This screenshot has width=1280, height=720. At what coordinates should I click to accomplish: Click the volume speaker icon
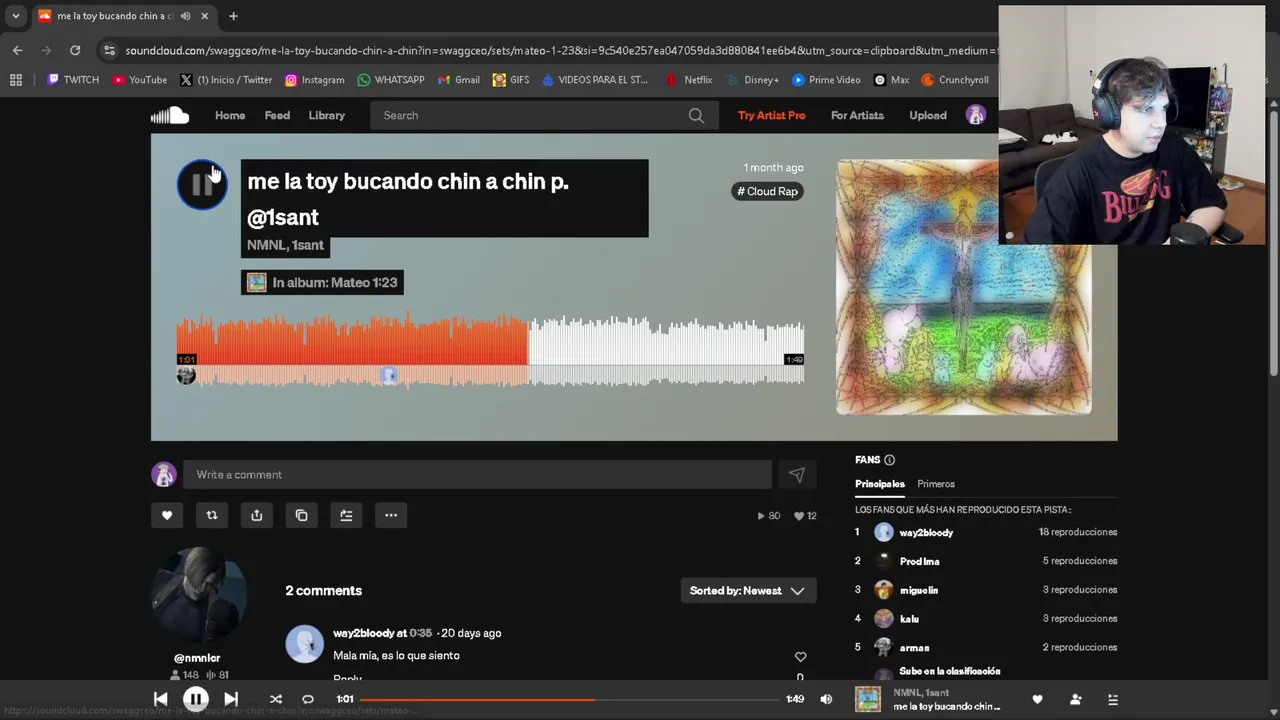[826, 699]
